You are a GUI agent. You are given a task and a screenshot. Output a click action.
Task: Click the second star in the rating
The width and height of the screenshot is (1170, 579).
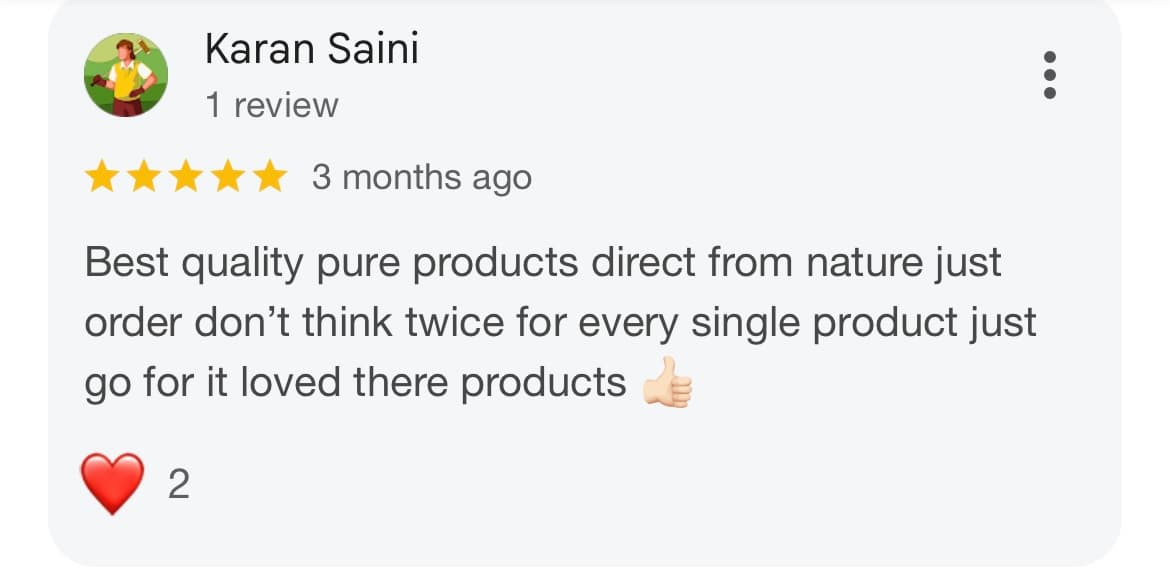pyautogui.click(x=144, y=176)
